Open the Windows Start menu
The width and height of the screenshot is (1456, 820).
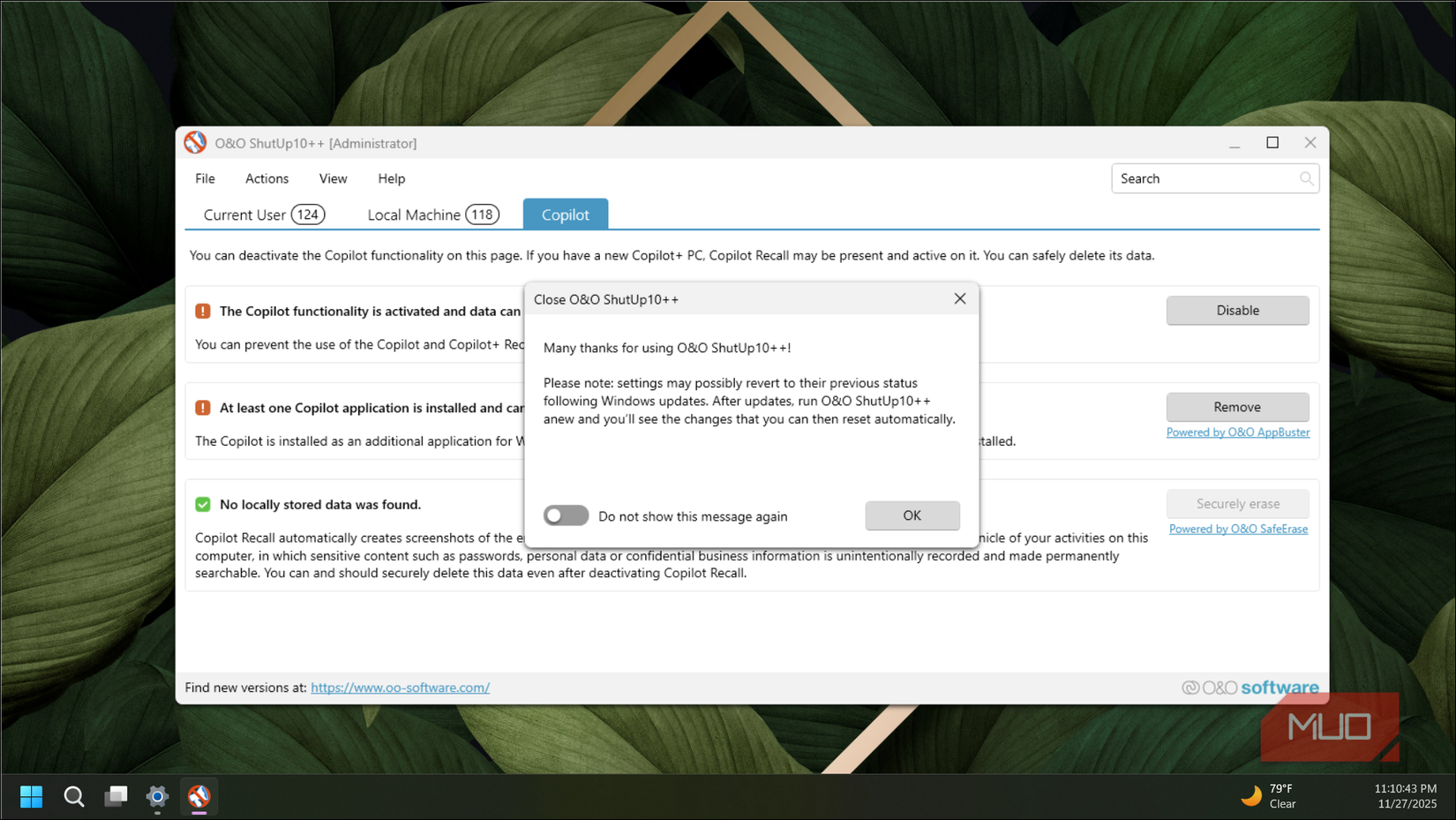point(32,797)
